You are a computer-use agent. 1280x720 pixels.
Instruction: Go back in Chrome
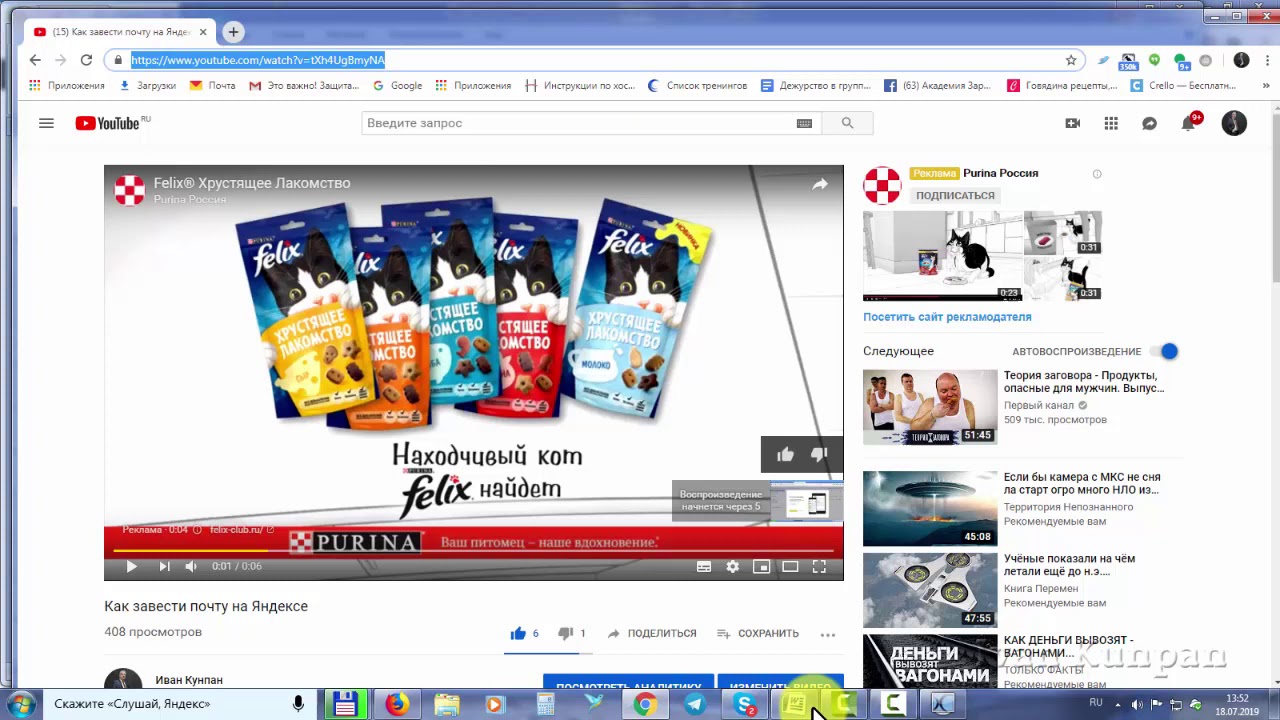(x=35, y=60)
